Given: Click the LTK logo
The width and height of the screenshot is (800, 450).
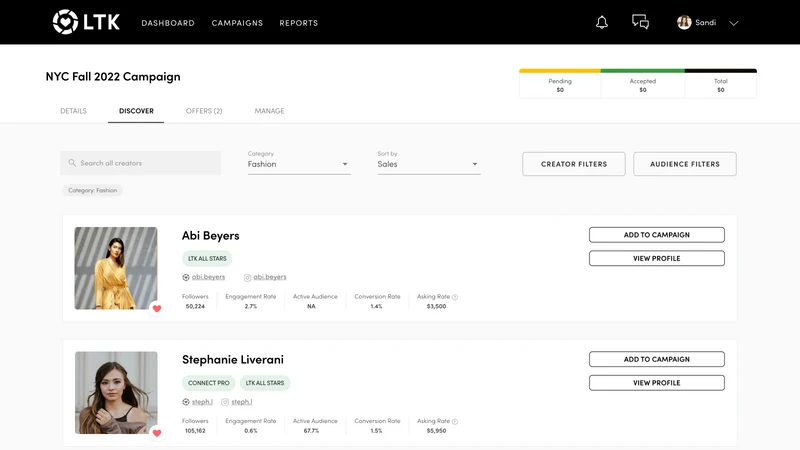Looking at the screenshot, I should click(x=86, y=22).
